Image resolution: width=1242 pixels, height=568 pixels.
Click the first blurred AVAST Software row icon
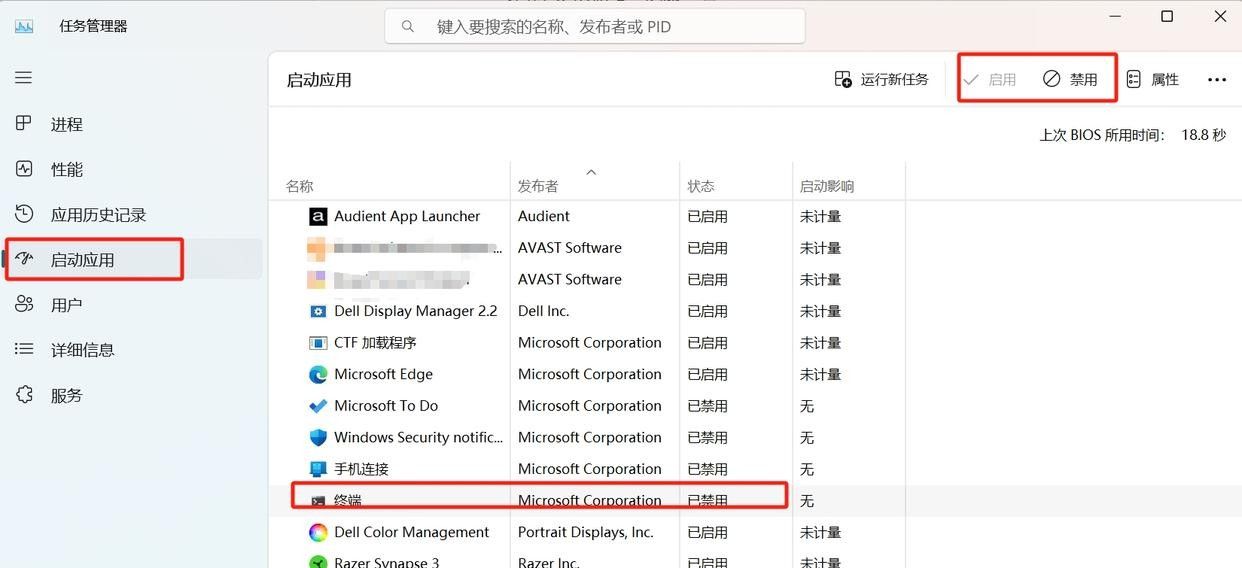click(318, 248)
